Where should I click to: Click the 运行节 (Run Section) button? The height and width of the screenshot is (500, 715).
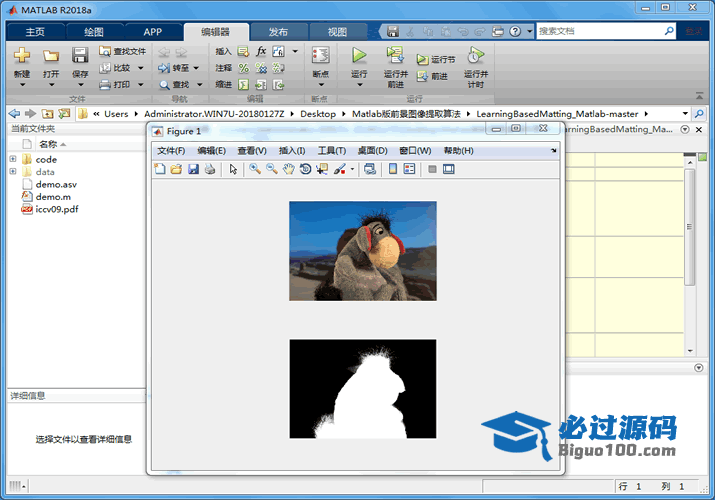436,60
